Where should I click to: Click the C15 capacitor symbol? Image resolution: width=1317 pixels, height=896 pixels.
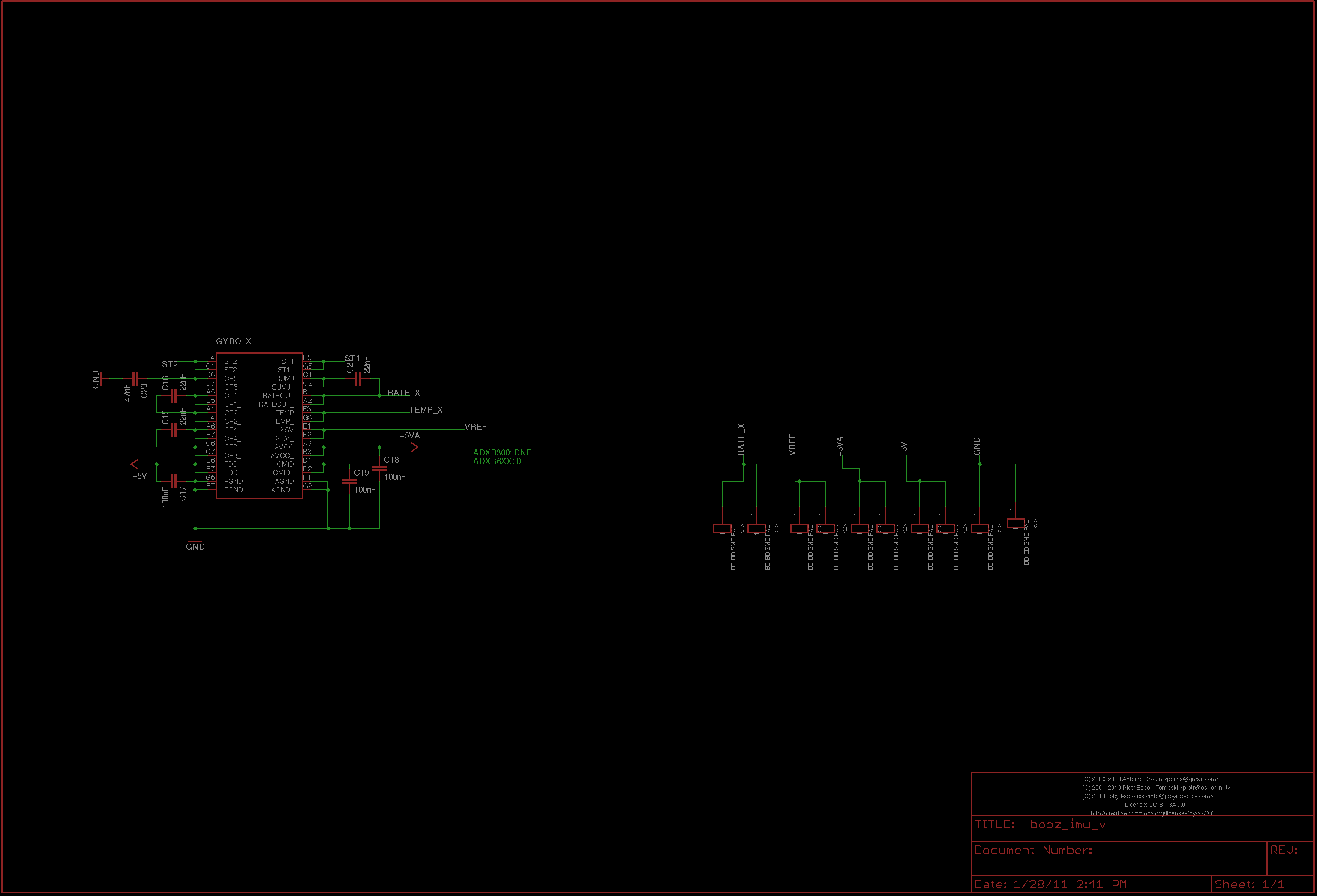tap(174, 430)
